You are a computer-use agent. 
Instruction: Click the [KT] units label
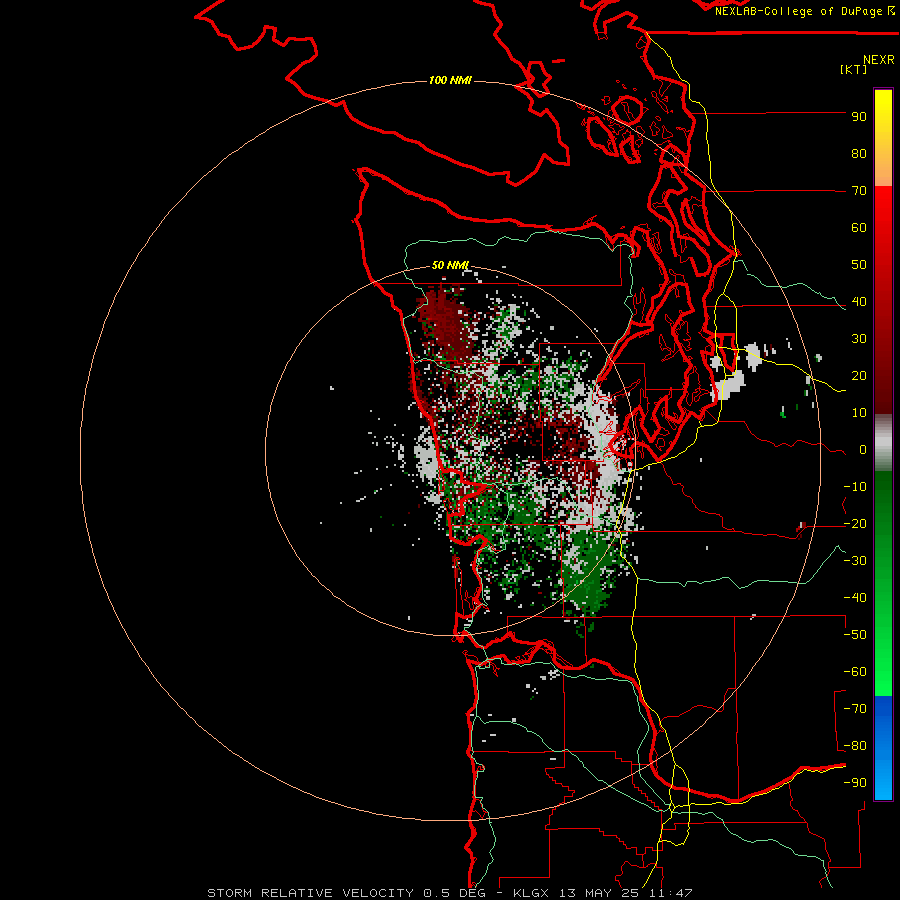854,69
